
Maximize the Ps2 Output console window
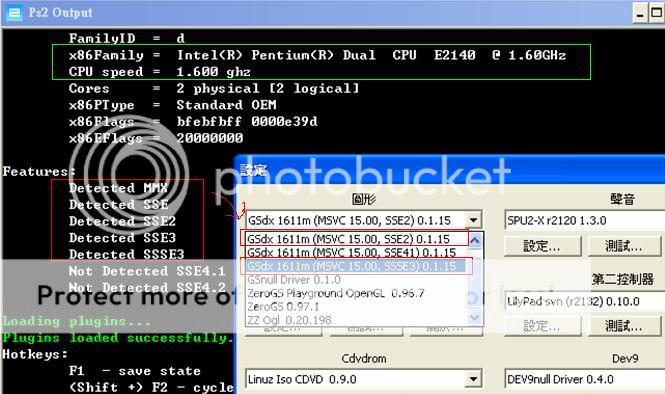pyautogui.click(x=657, y=14)
